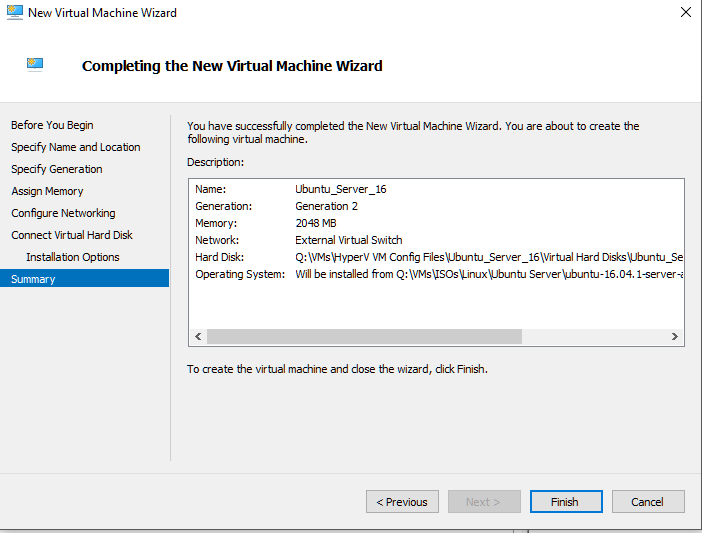Click the Operating System install path text
702x533 pixels.
click(x=489, y=274)
